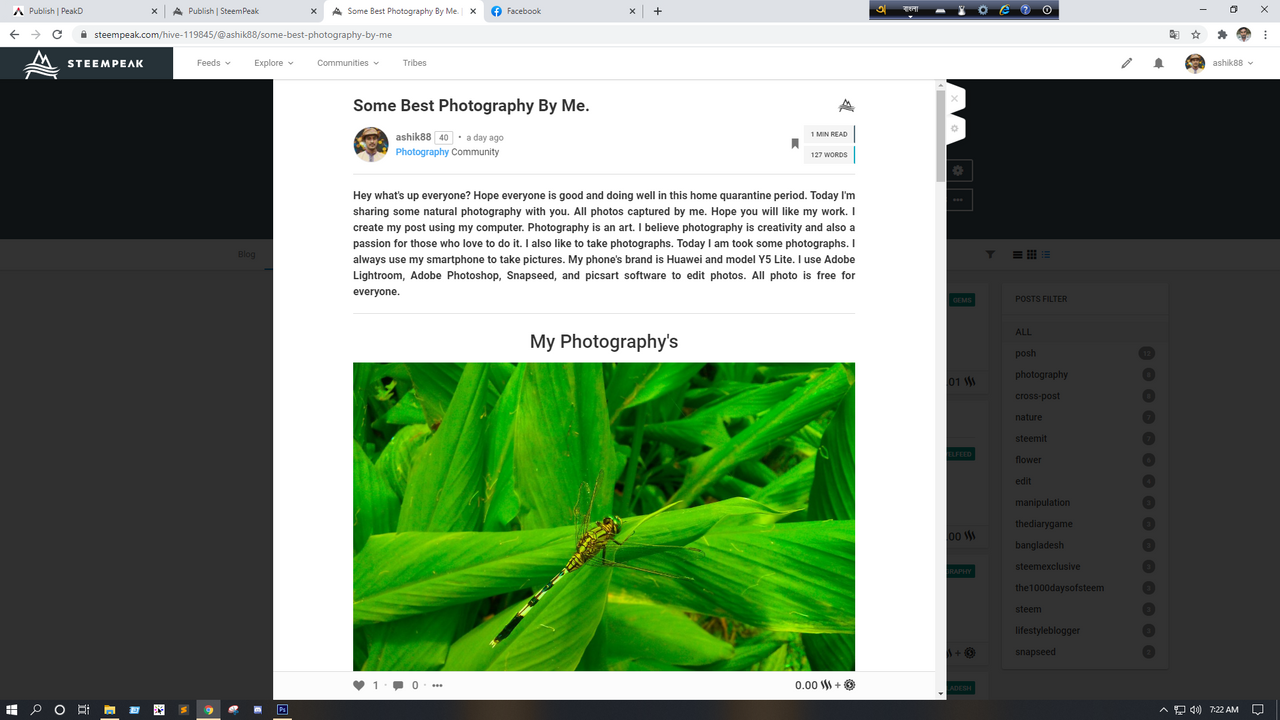This screenshot has width=1280, height=720.
Task: Open post view settings gear tab
Action: pyautogui.click(x=955, y=128)
